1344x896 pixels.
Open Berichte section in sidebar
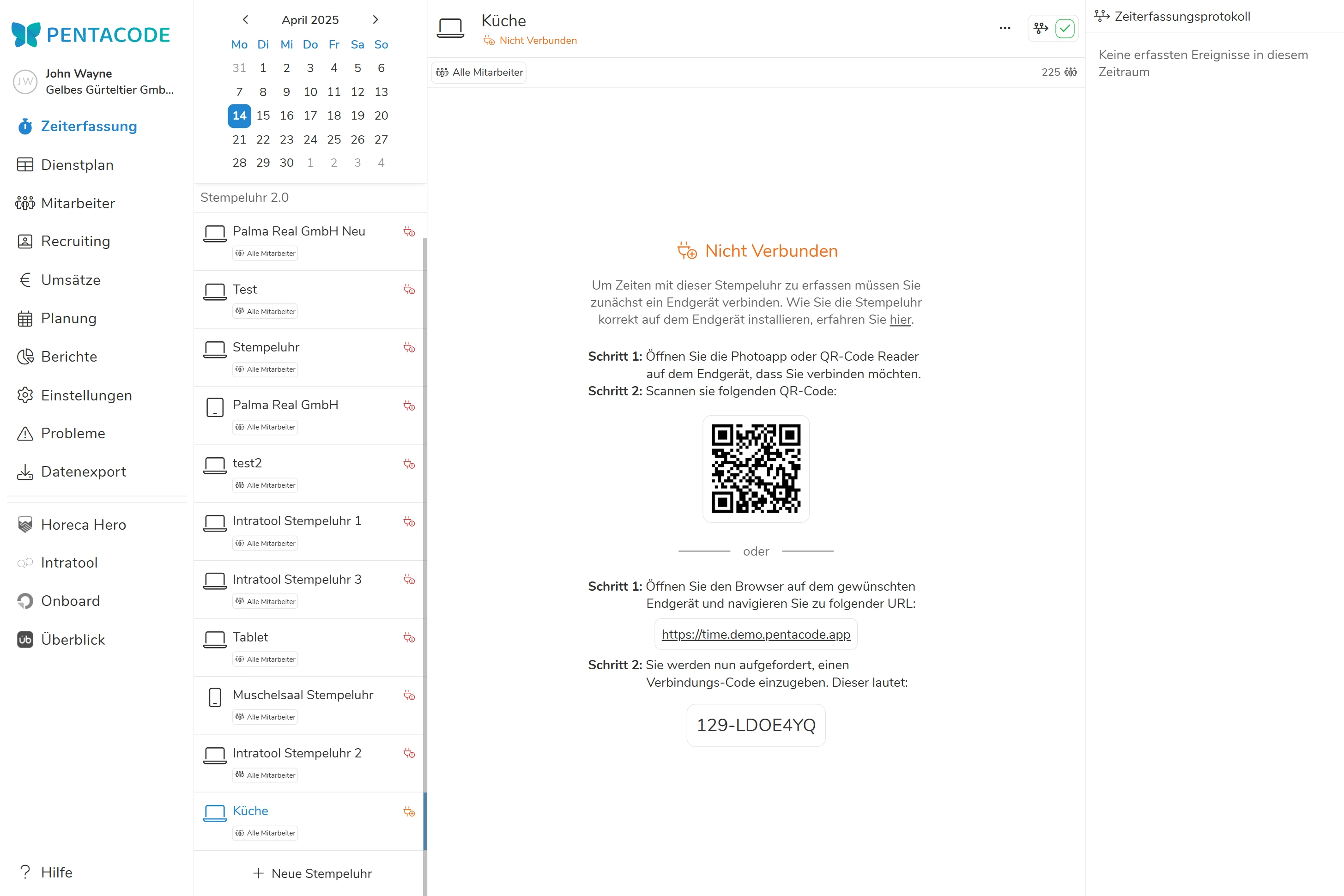pyautogui.click(x=68, y=357)
